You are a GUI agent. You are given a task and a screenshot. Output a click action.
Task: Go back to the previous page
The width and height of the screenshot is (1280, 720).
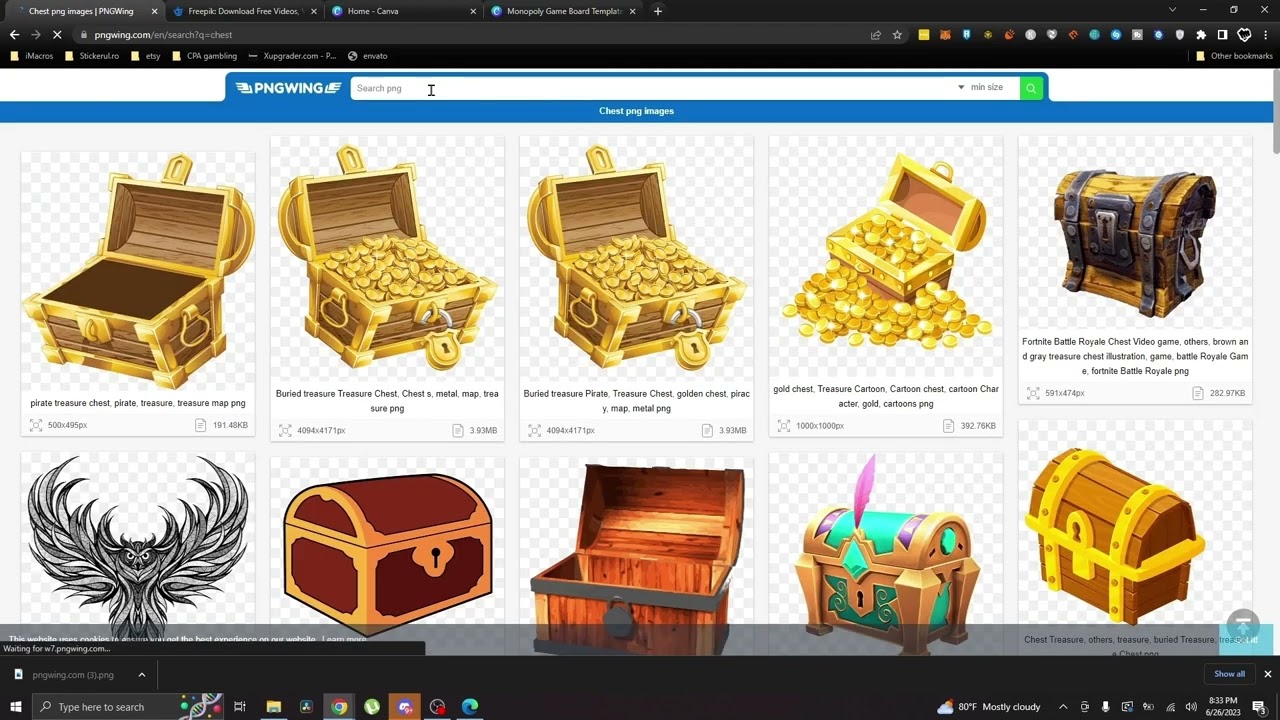coord(14,35)
